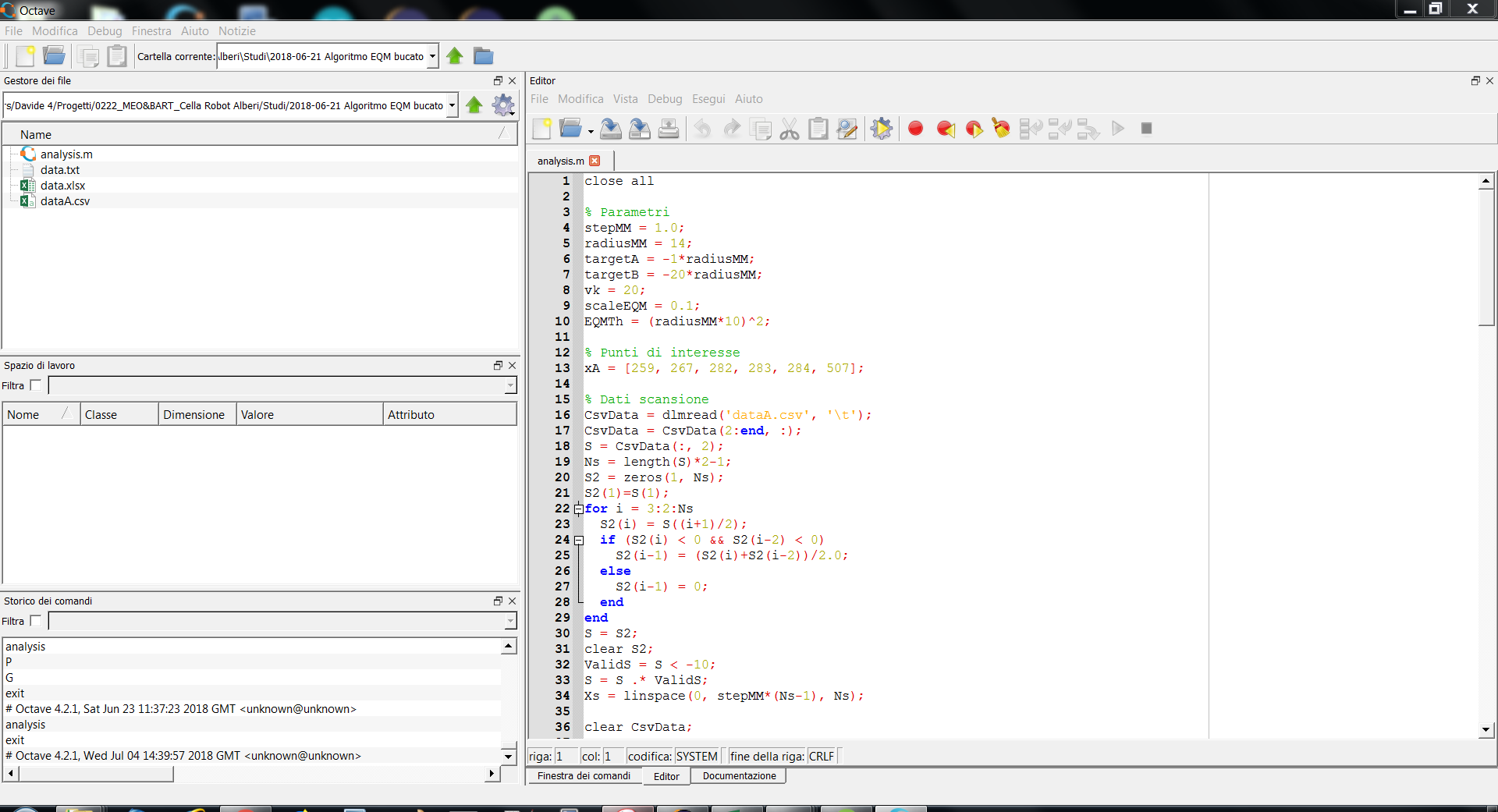This screenshot has height=812, width=1498.
Task: Click the workspace filter input field
Action: [x=277, y=385]
